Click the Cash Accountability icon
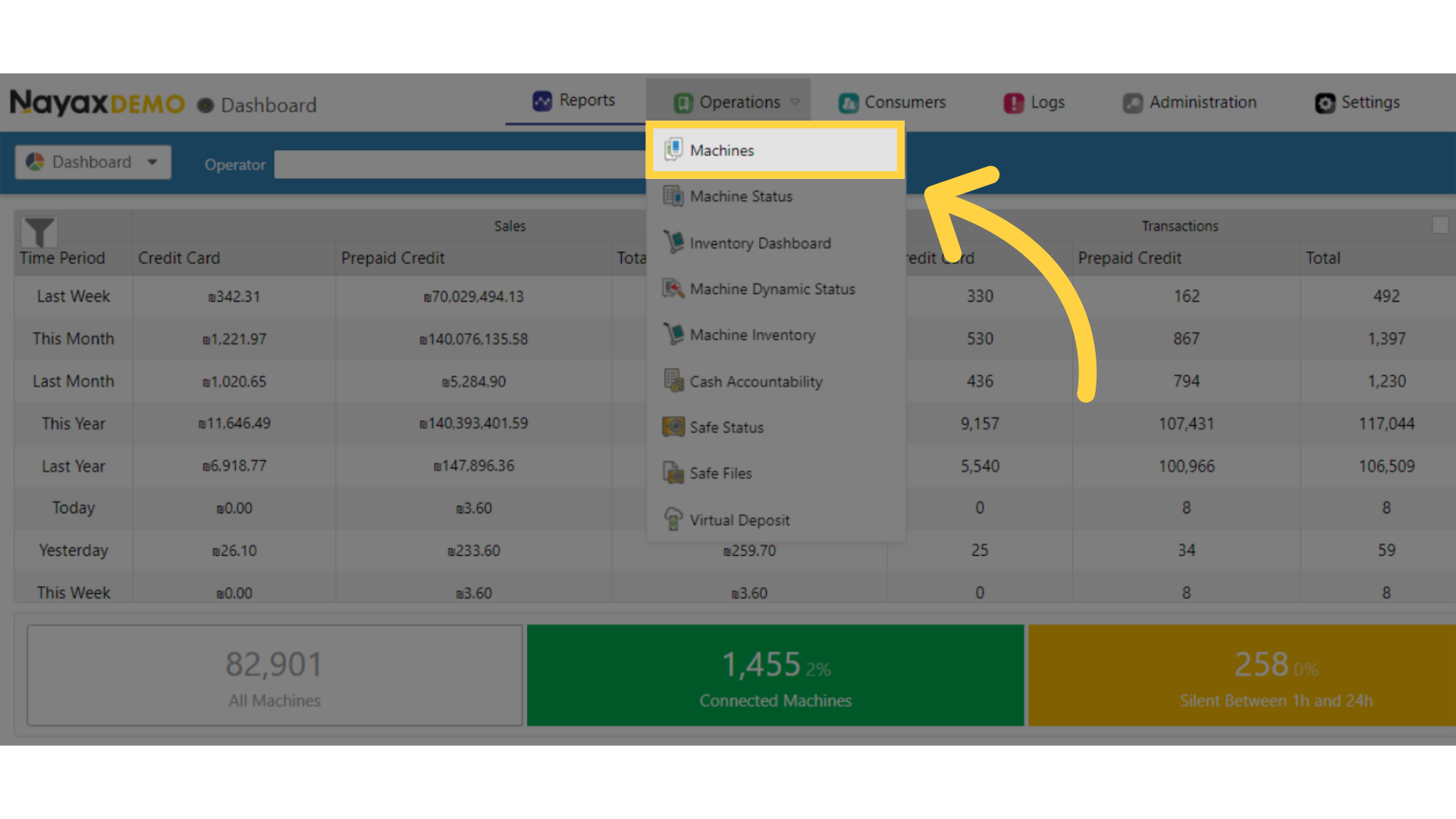Viewport: 1456px width, 819px height. tap(673, 380)
